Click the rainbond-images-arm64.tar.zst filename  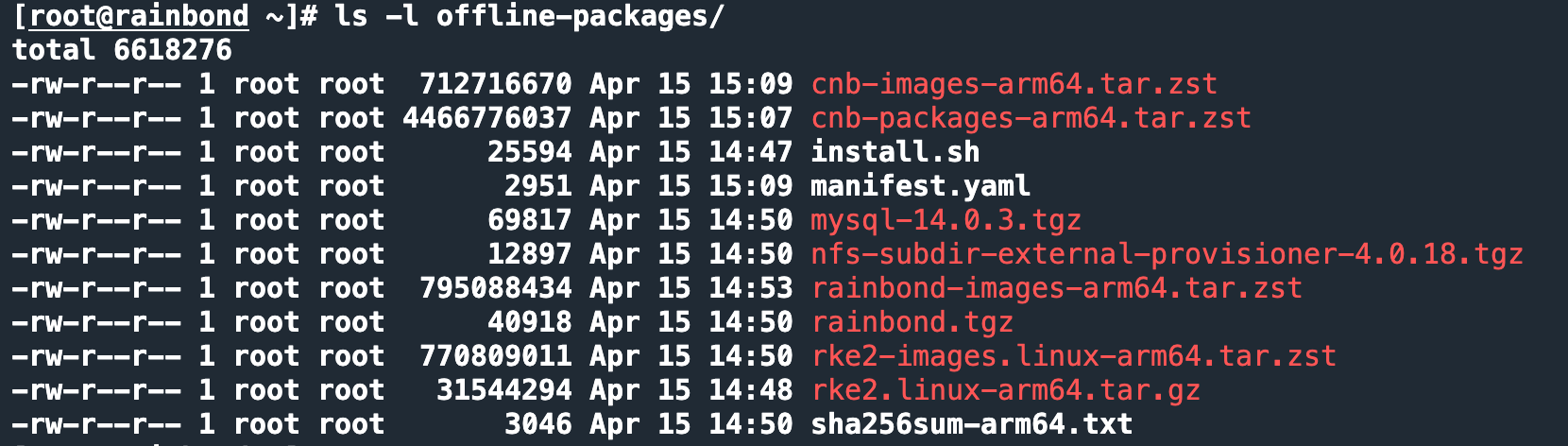pos(1056,288)
